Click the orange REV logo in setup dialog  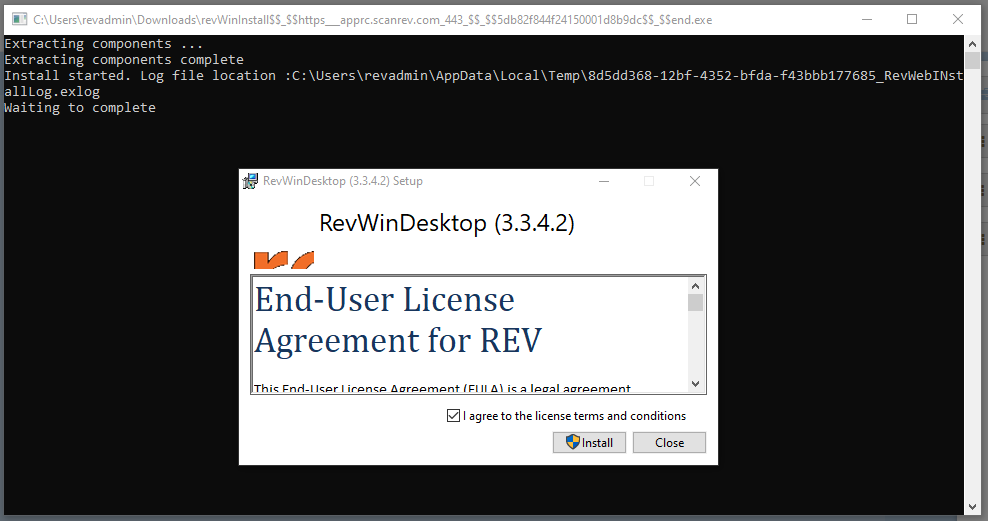click(x=284, y=260)
